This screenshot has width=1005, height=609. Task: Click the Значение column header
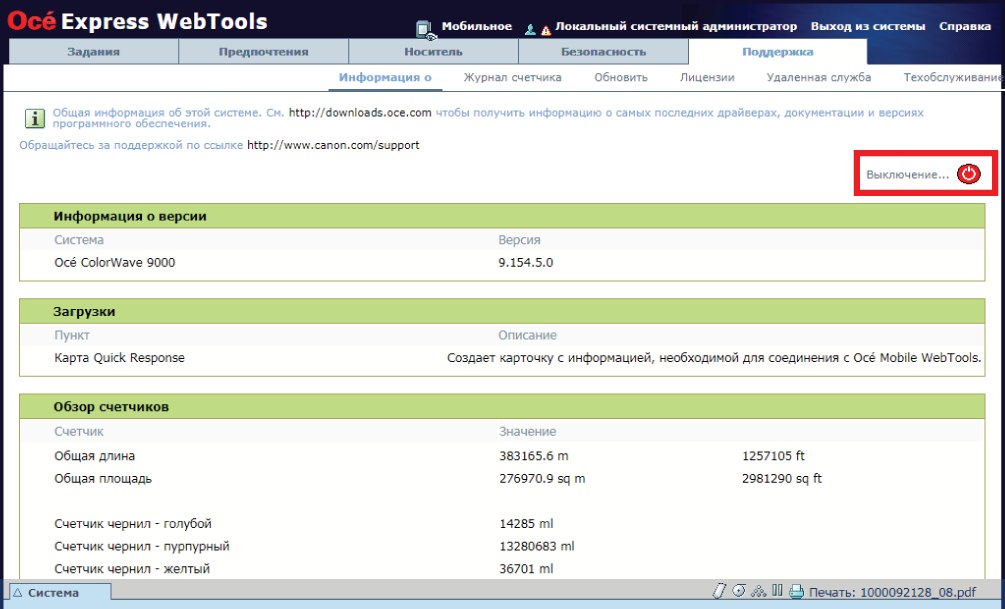527,431
